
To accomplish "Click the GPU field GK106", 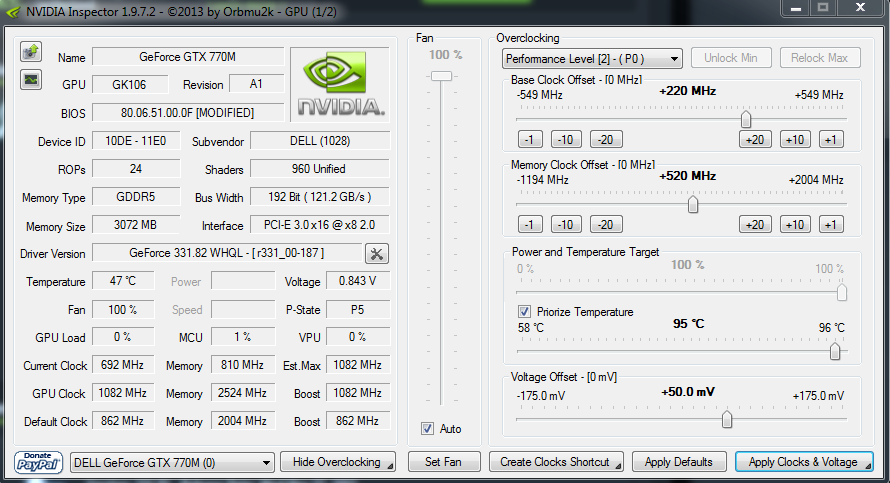I will (130, 85).
